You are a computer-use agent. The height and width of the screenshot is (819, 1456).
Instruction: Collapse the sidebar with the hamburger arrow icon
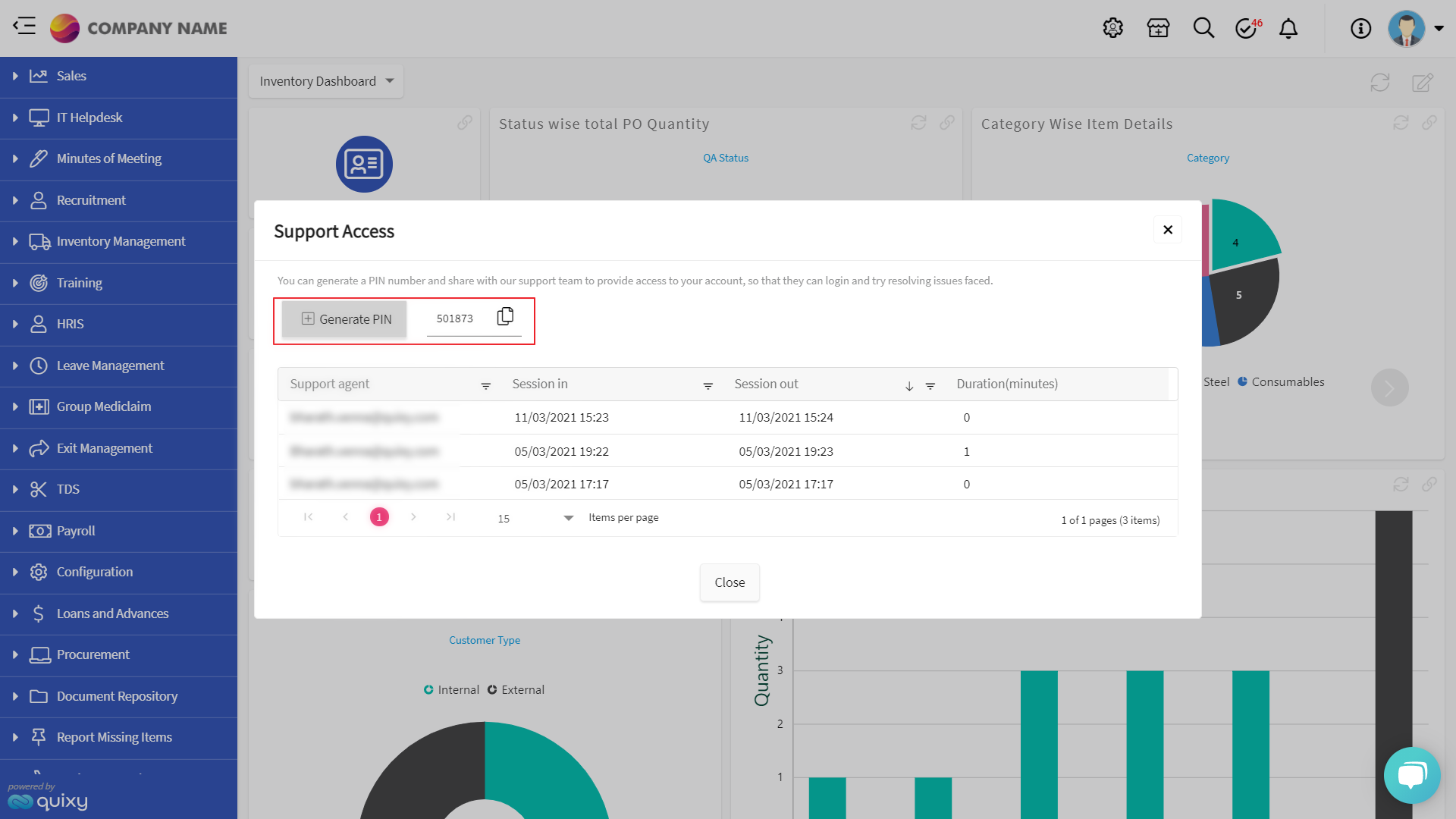click(x=24, y=27)
